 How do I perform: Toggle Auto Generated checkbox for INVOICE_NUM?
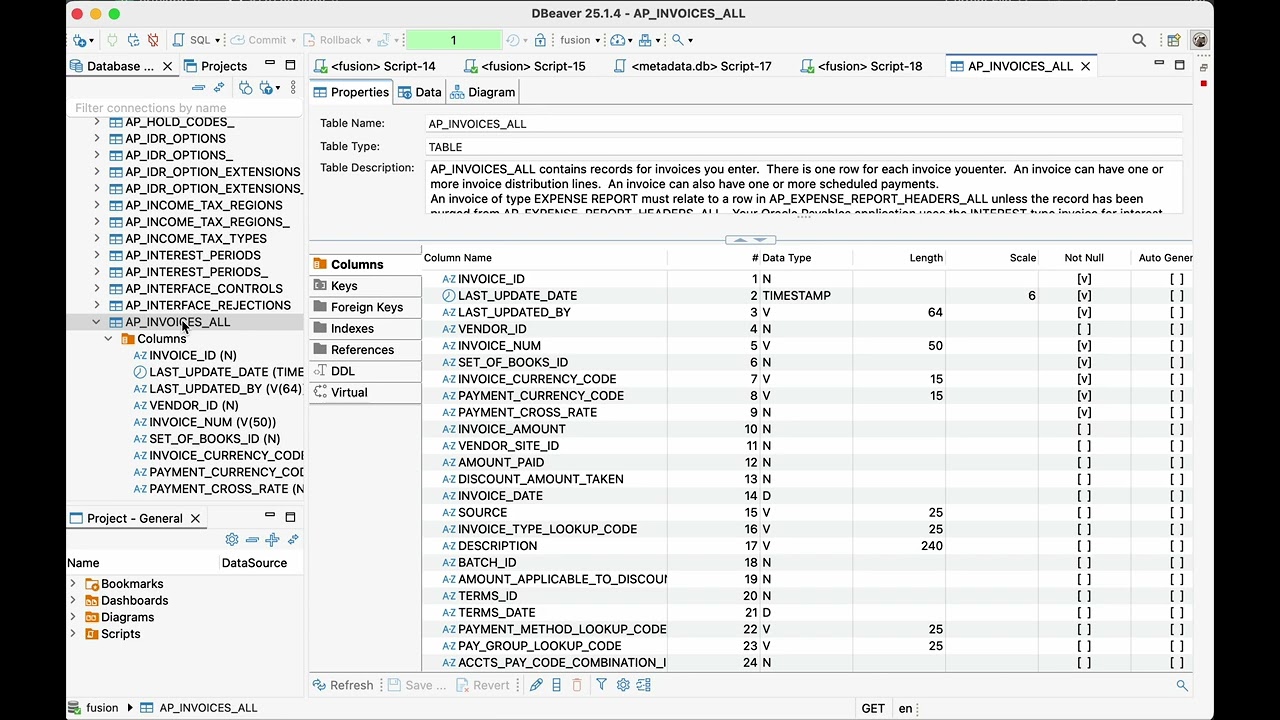1176,346
